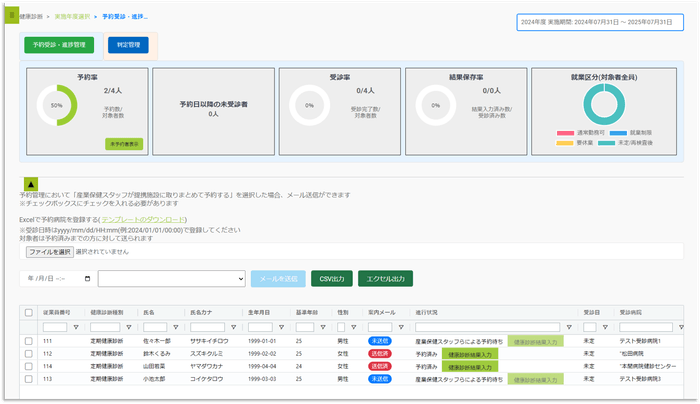Switch to the 予約受診・進捗管理 tab
The image size is (700, 404).
58,45
